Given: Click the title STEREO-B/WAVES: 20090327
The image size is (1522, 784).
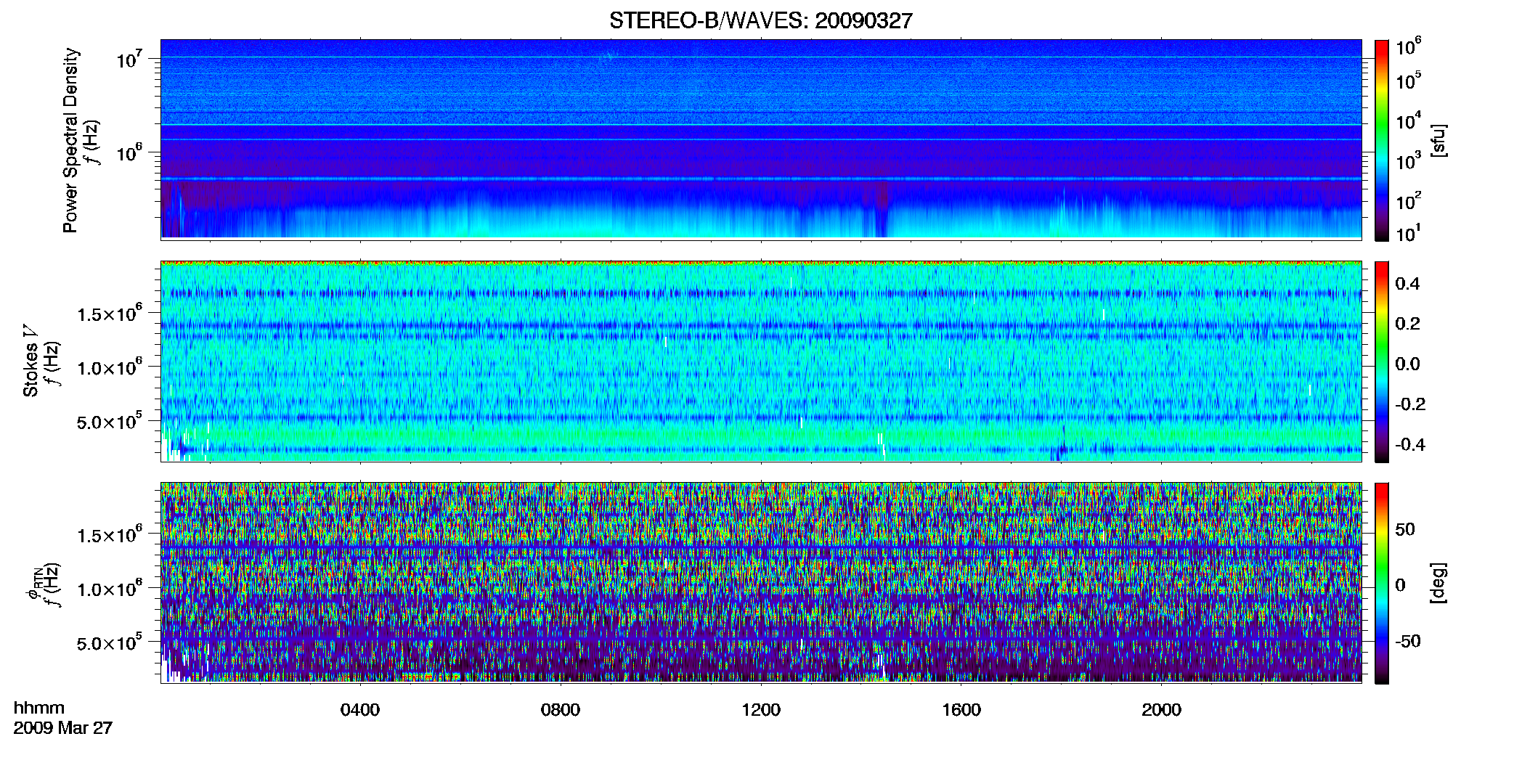Looking at the screenshot, I should (x=760, y=20).
